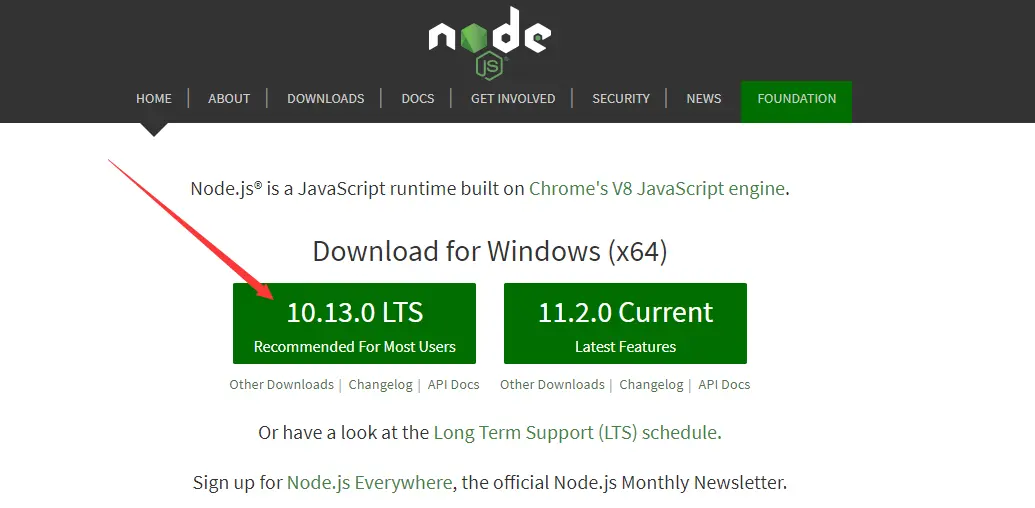This screenshot has height=508, width=1035.
Task: Open the SECURITY nav item
Action: coord(621,99)
